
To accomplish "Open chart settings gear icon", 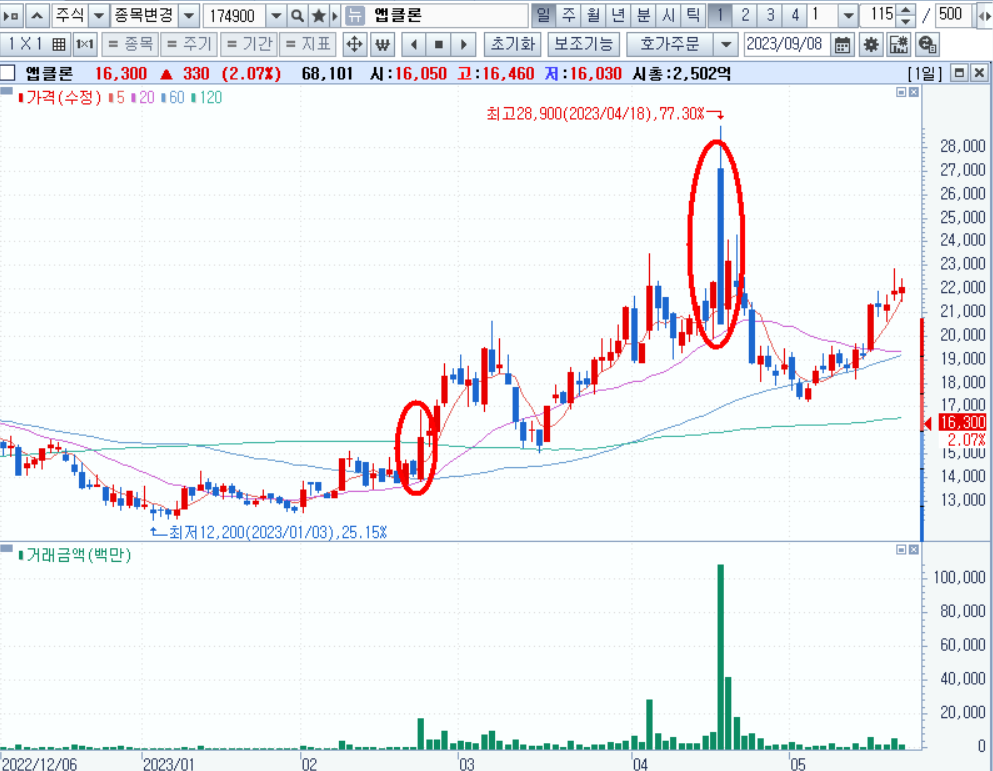I will coord(871,44).
